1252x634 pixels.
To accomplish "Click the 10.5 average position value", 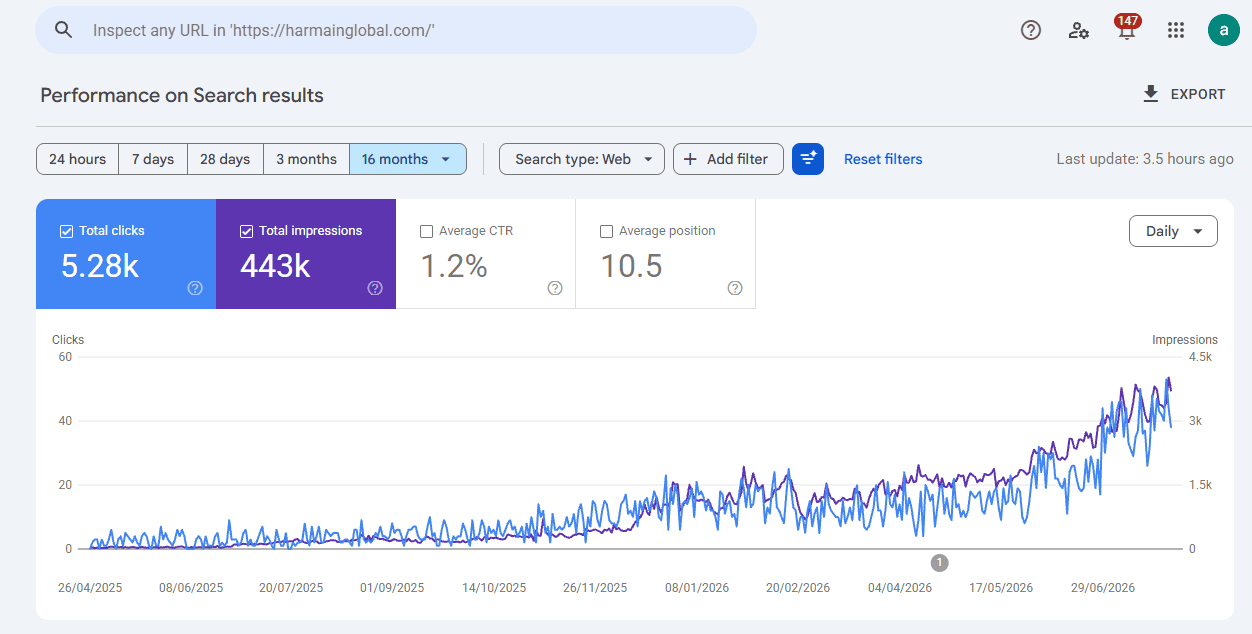I will tap(632, 266).
